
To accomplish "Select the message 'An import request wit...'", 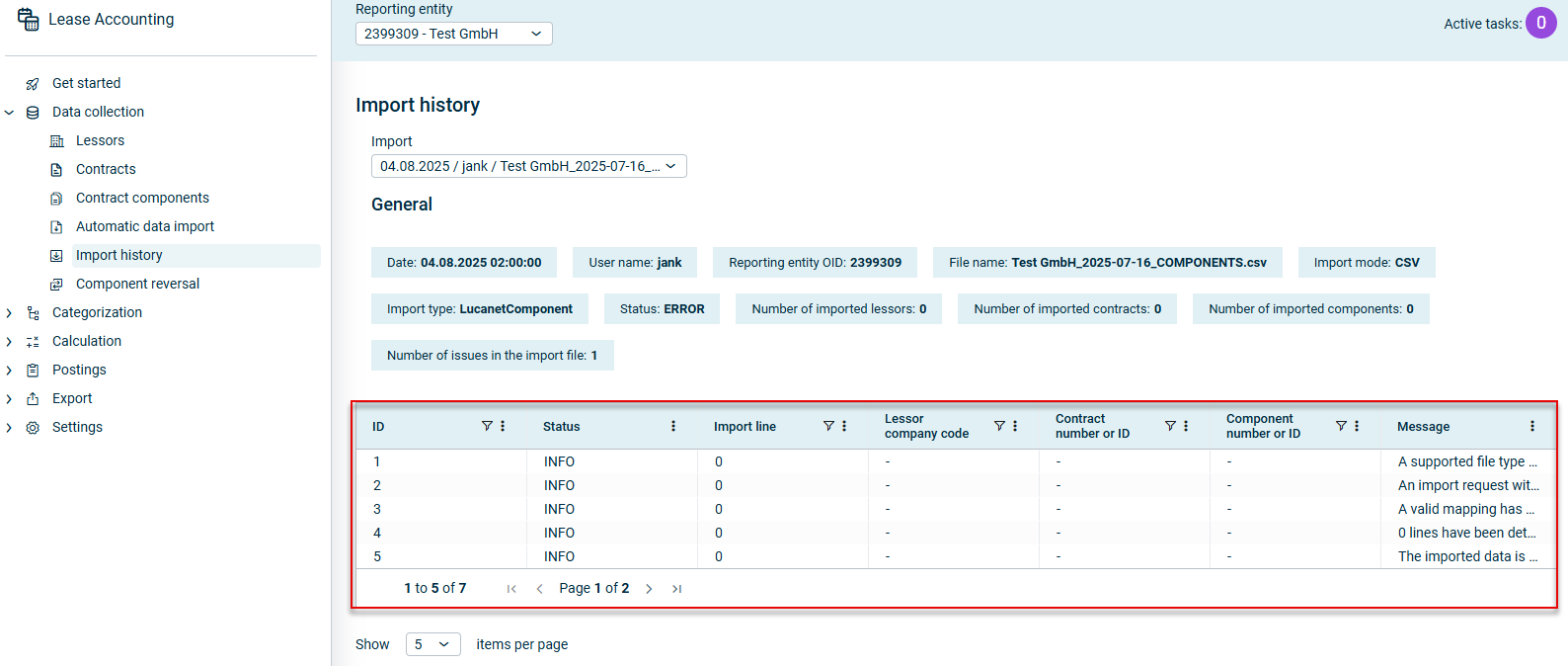I will (x=1468, y=485).
